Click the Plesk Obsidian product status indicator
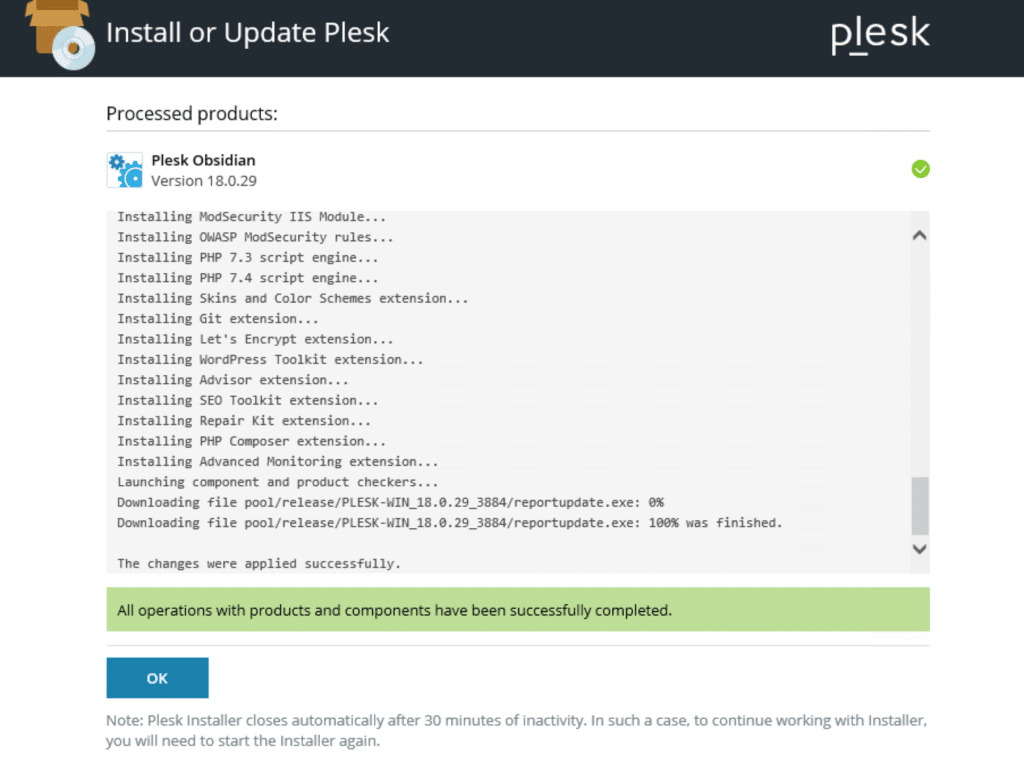Image resolution: width=1024 pixels, height=772 pixels. click(920, 169)
